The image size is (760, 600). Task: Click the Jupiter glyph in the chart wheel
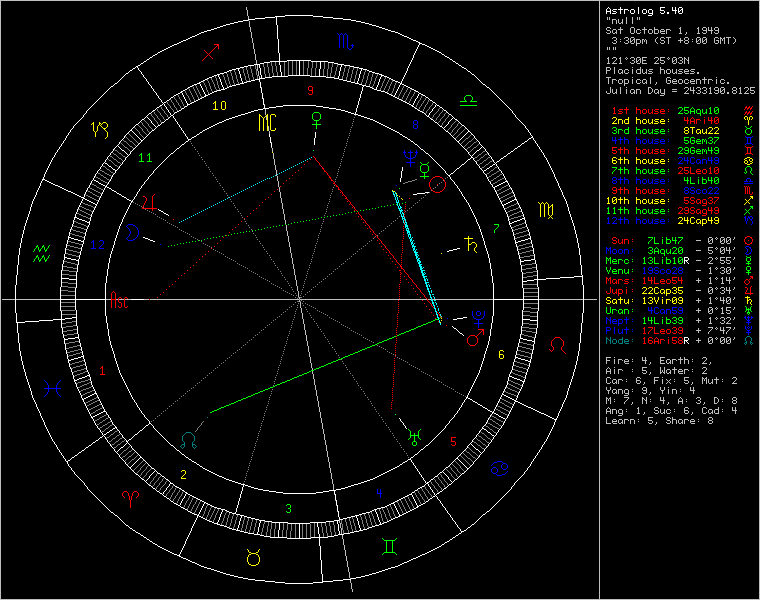[x=150, y=203]
